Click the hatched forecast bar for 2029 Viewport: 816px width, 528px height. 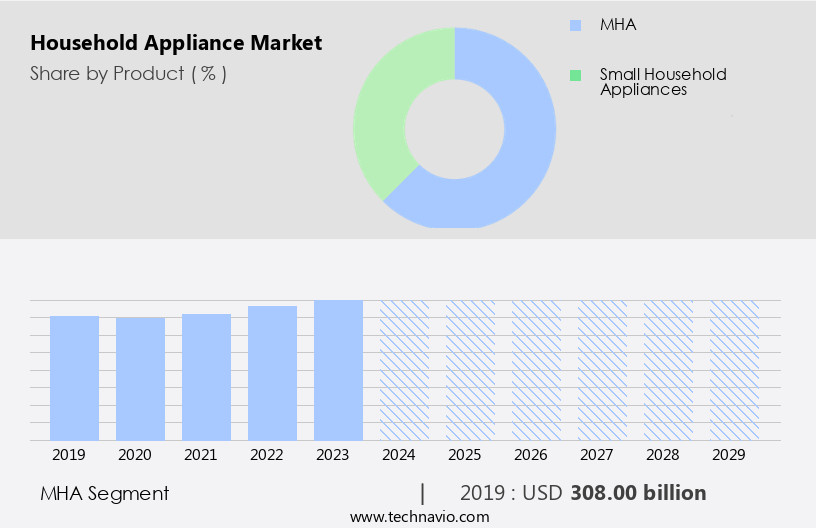734,369
